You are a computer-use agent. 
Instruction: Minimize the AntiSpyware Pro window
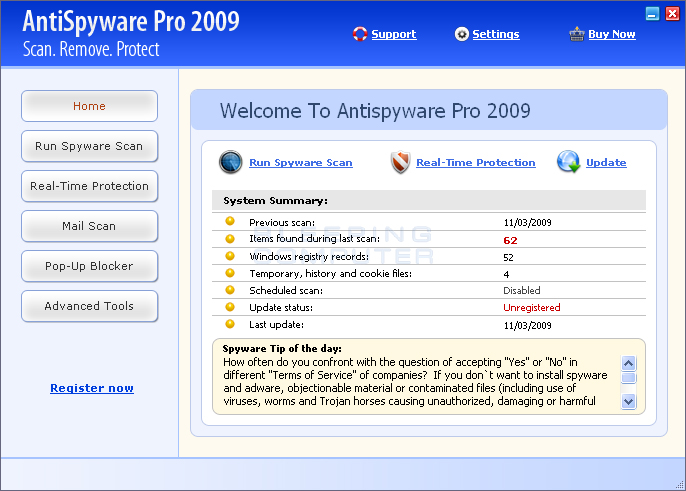pos(652,14)
